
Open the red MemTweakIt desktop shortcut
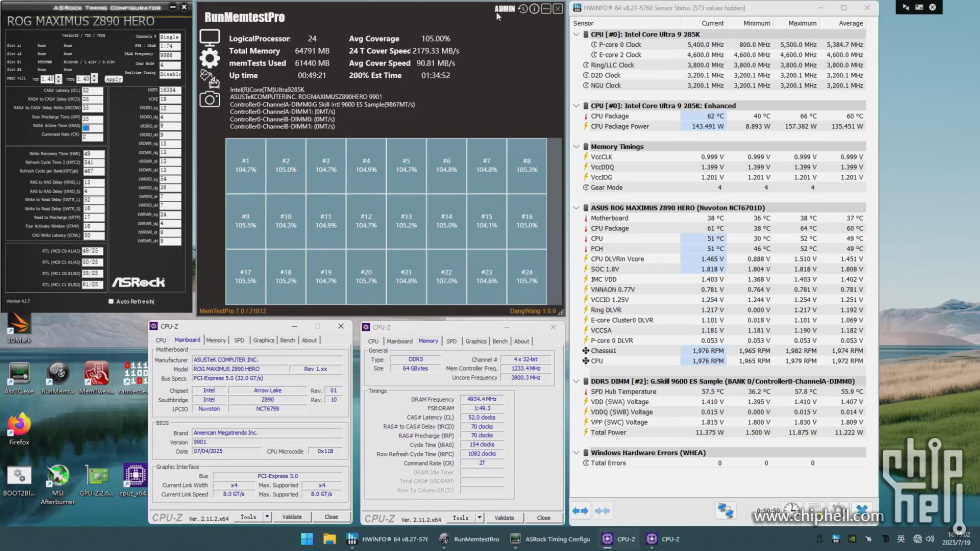[x=96, y=378]
